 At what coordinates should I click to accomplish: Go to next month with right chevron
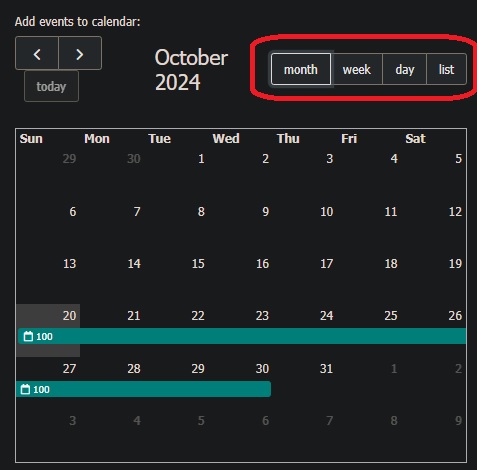[80, 53]
